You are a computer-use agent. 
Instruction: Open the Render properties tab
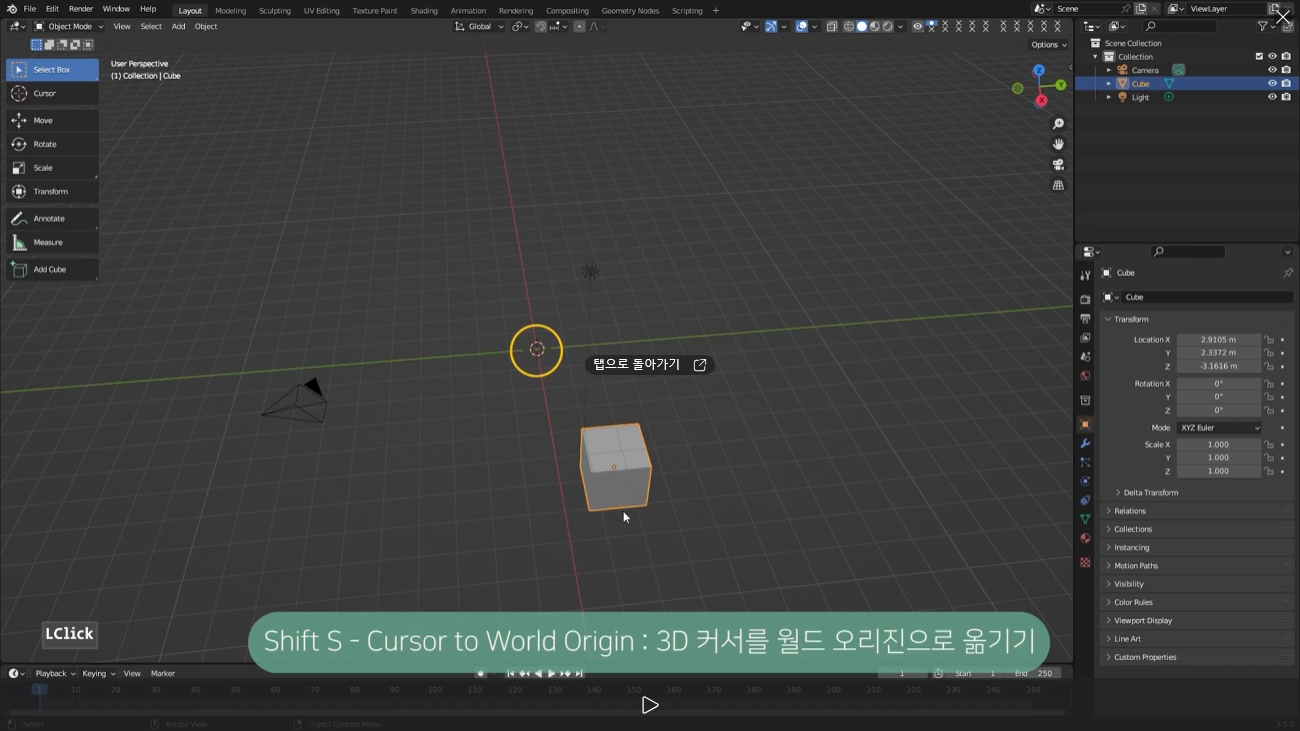[1085, 299]
